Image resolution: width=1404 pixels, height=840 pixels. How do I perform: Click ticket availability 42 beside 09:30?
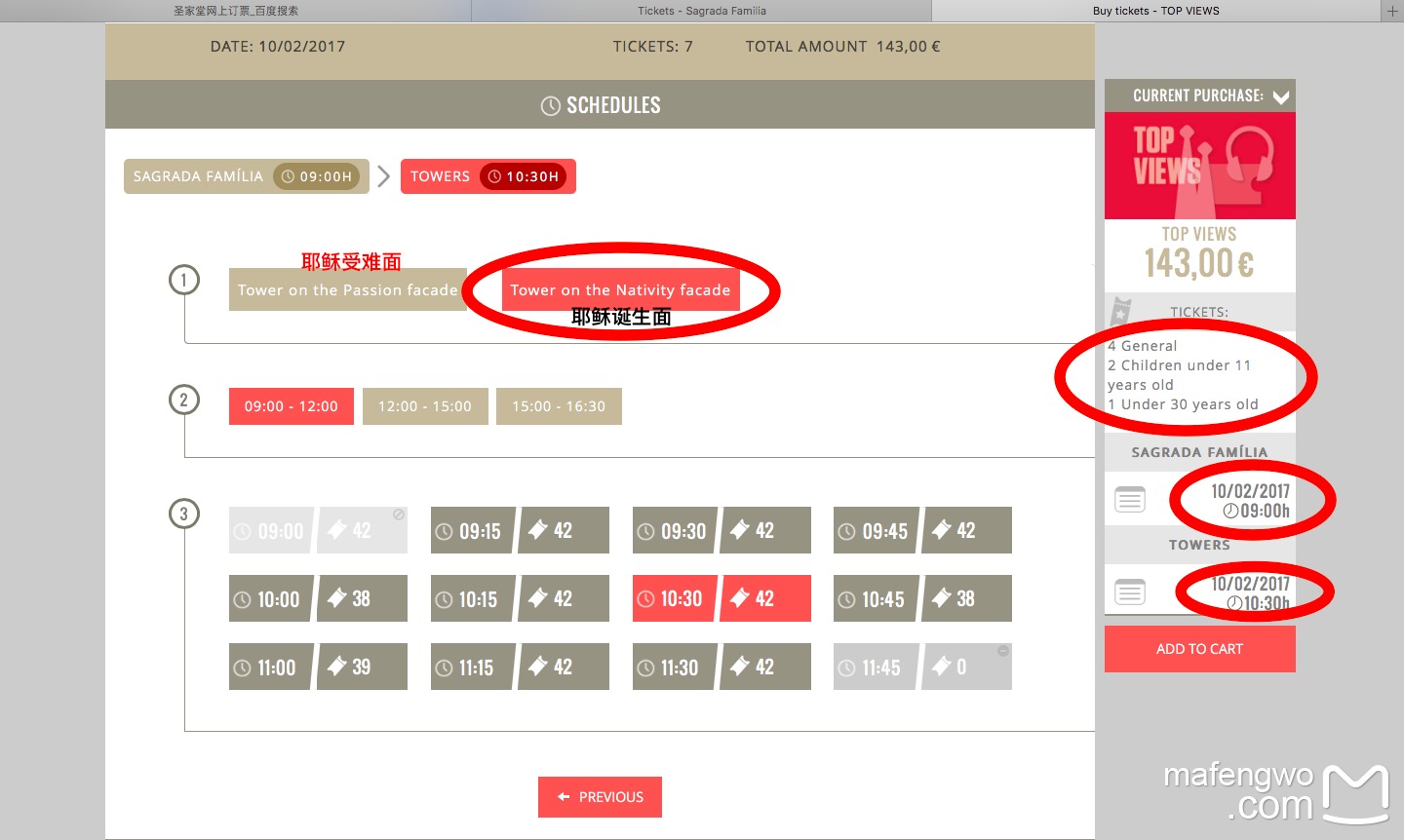(x=765, y=530)
